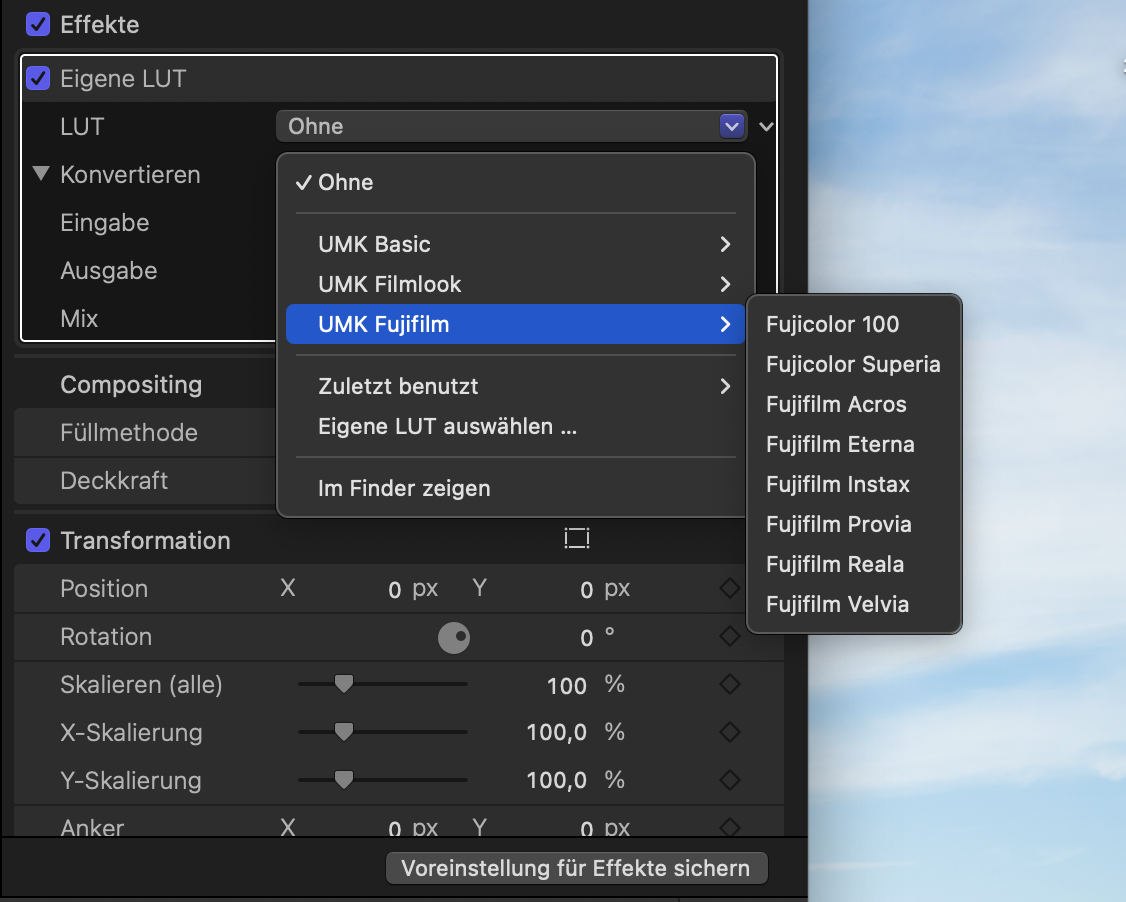Click the Rotation degrees value field
1126x902 pixels.
pos(586,638)
